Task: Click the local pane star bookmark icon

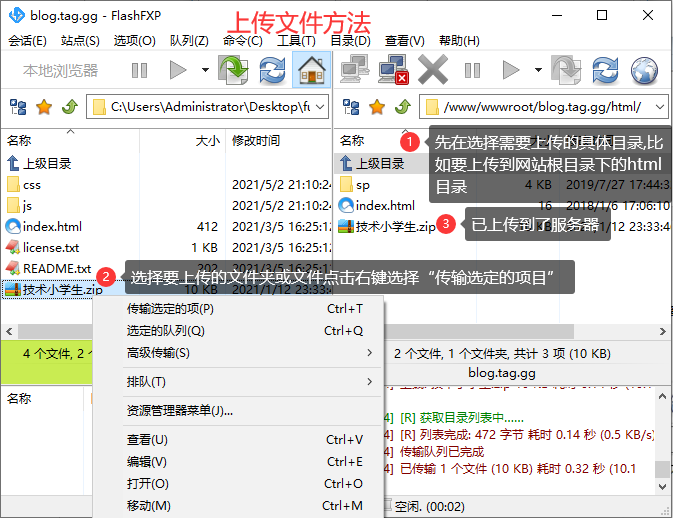Action: (44, 106)
